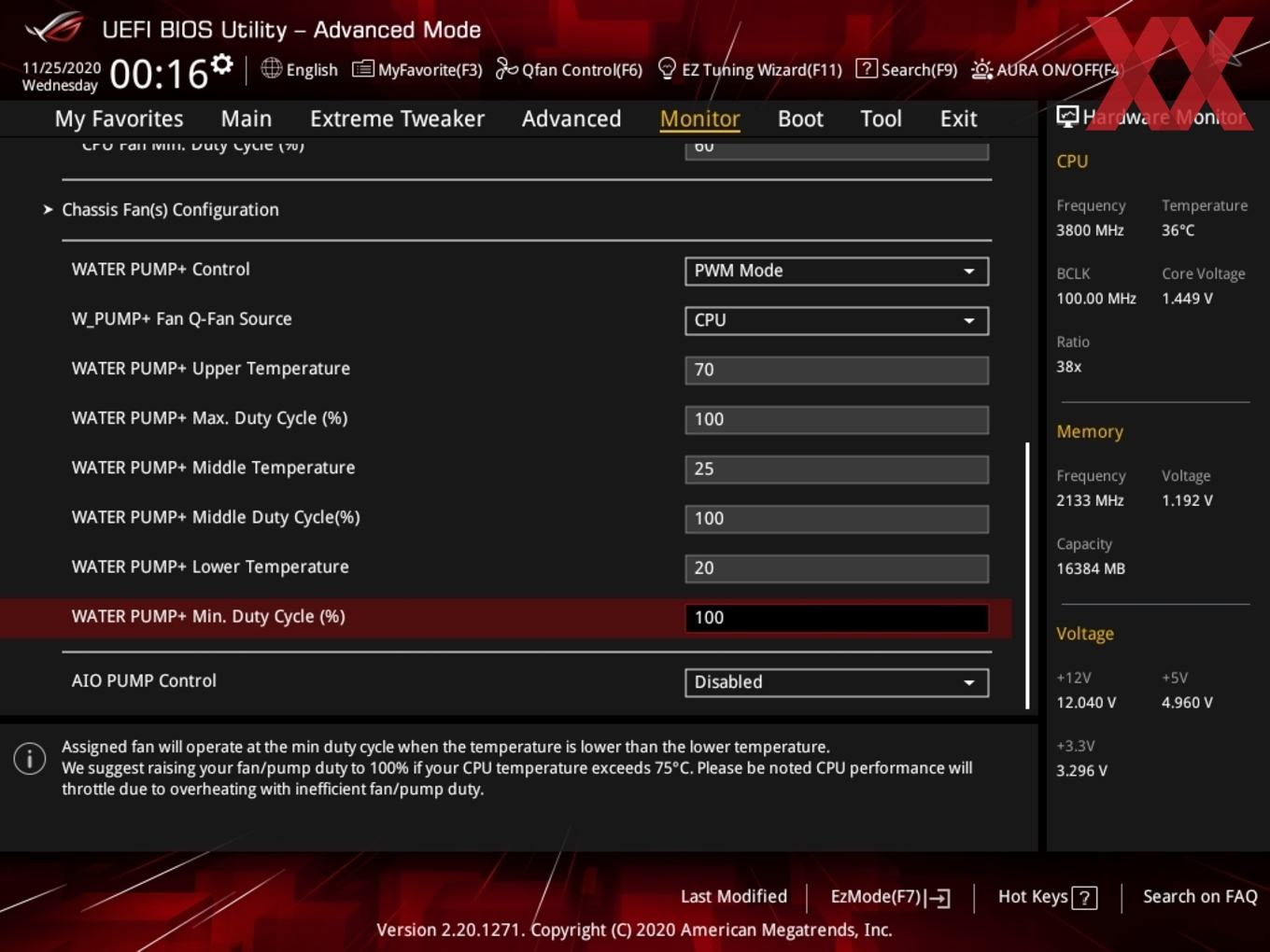Viewport: 1270px width, 952px height.
Task: Click the info icon beside help text
Action: pos(30,759)
